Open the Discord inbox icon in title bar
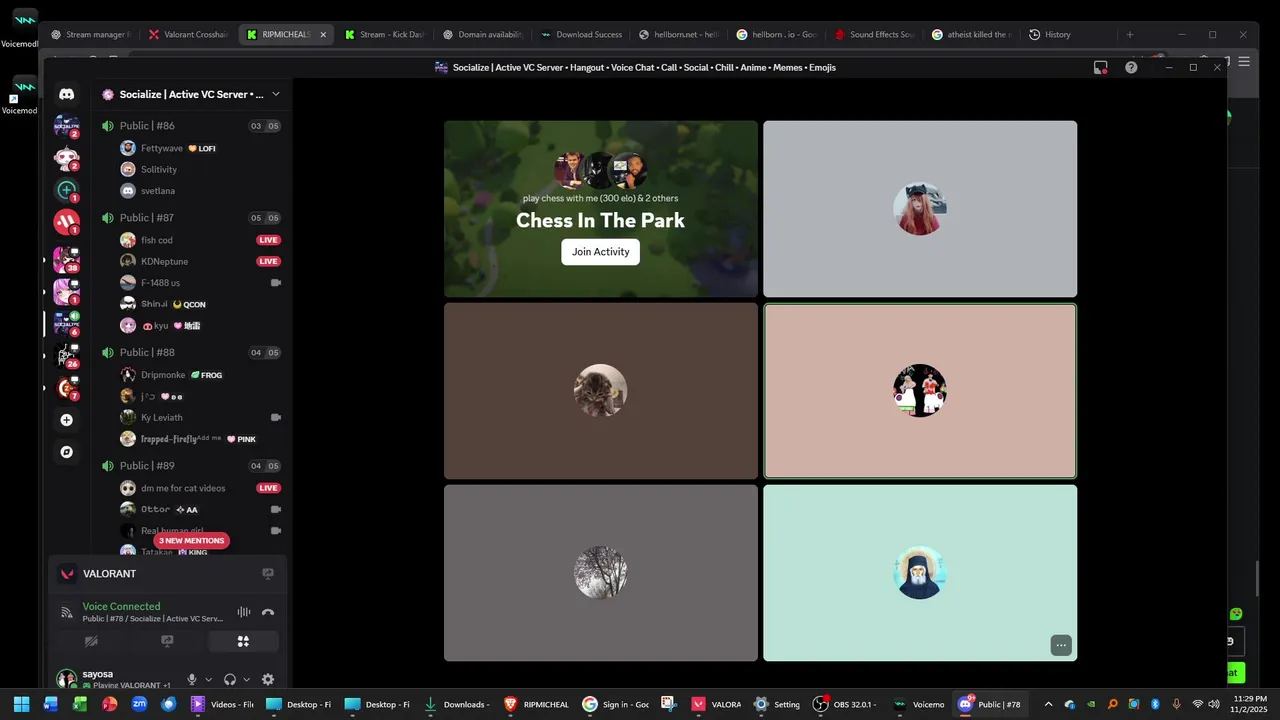The width and height of the screenshot is (1280, 720). click(x=1100, y=67)
